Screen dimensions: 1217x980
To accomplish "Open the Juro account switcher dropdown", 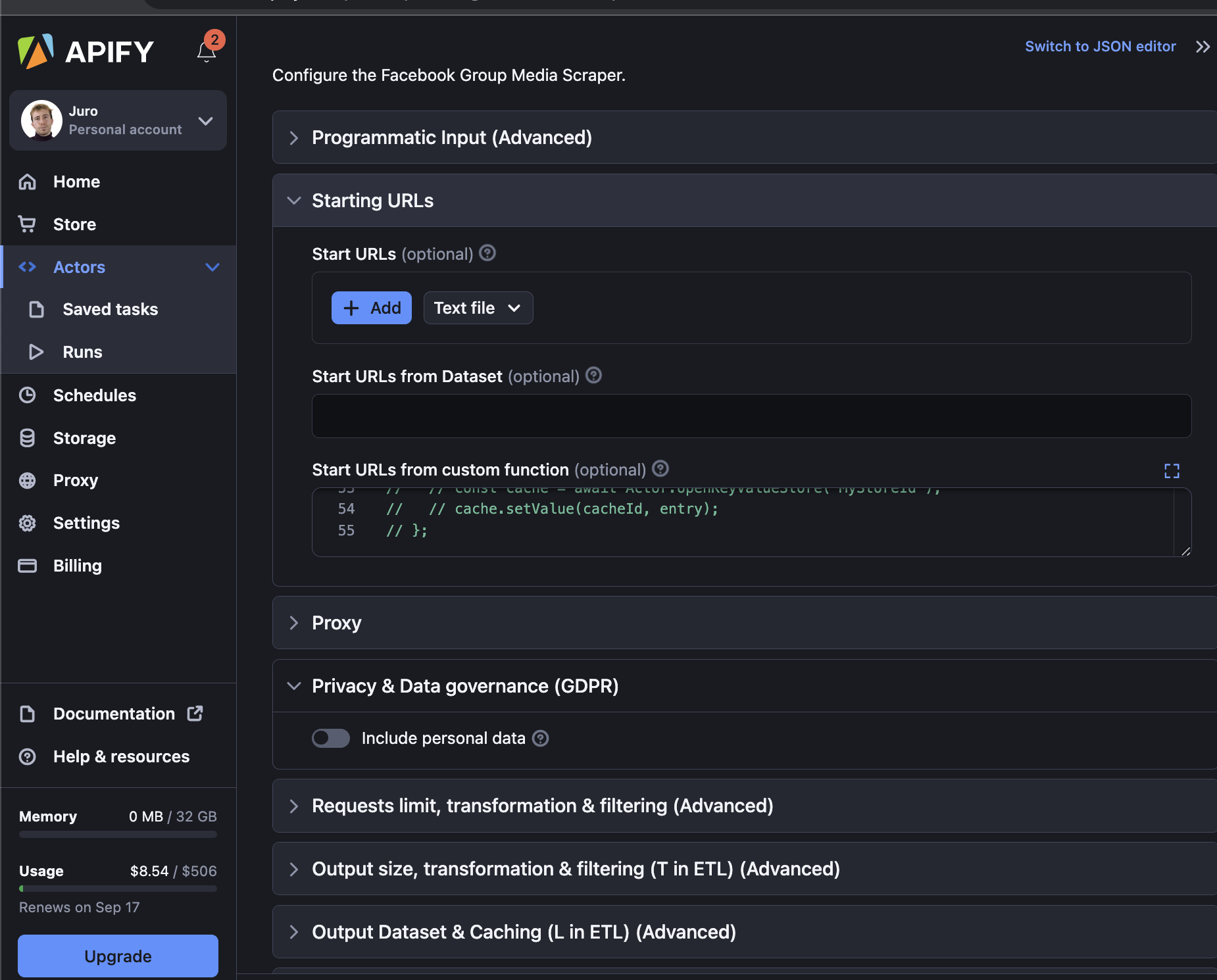I will click(x=206, y=121).
